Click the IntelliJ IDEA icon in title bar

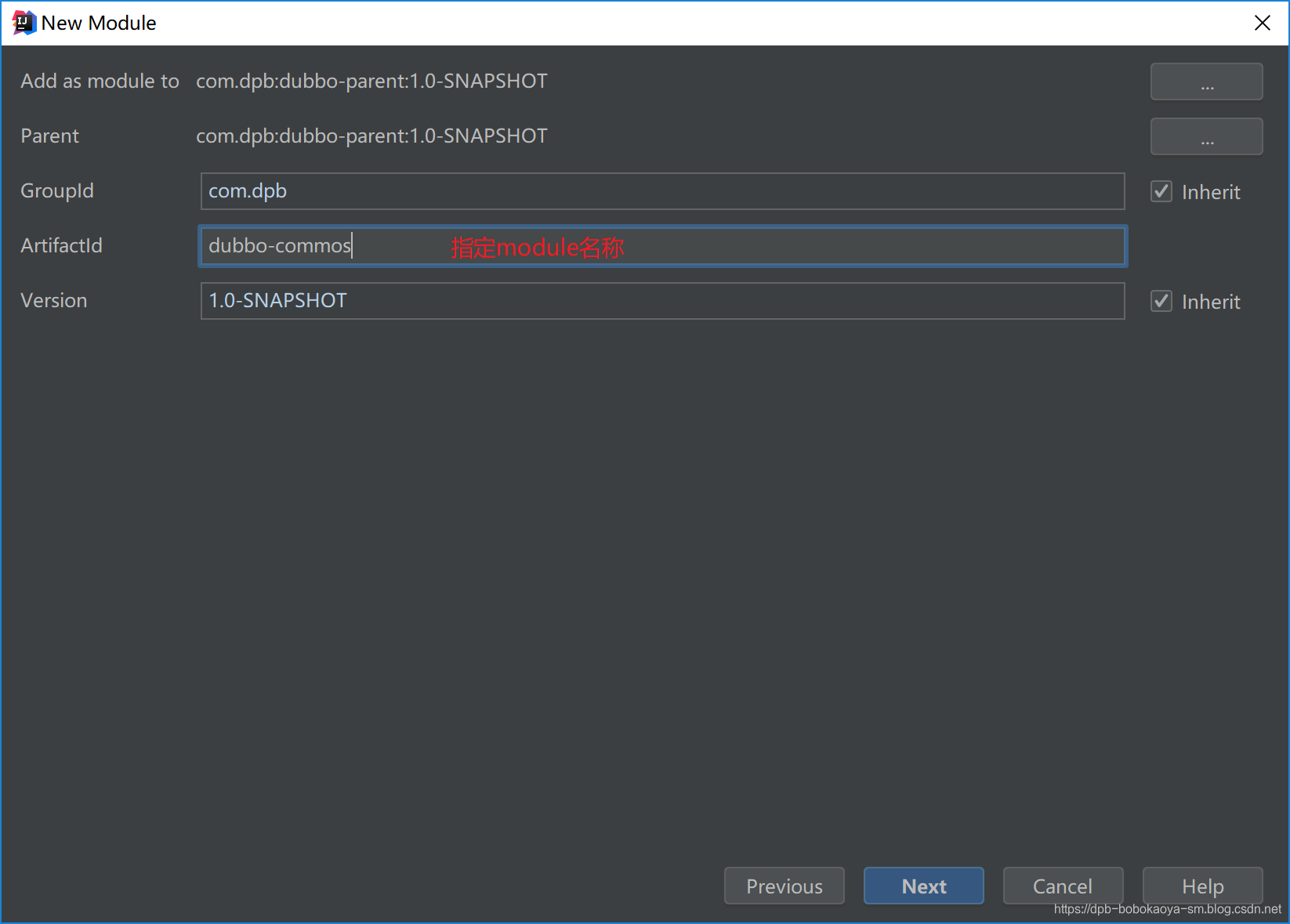click(24, 23)
